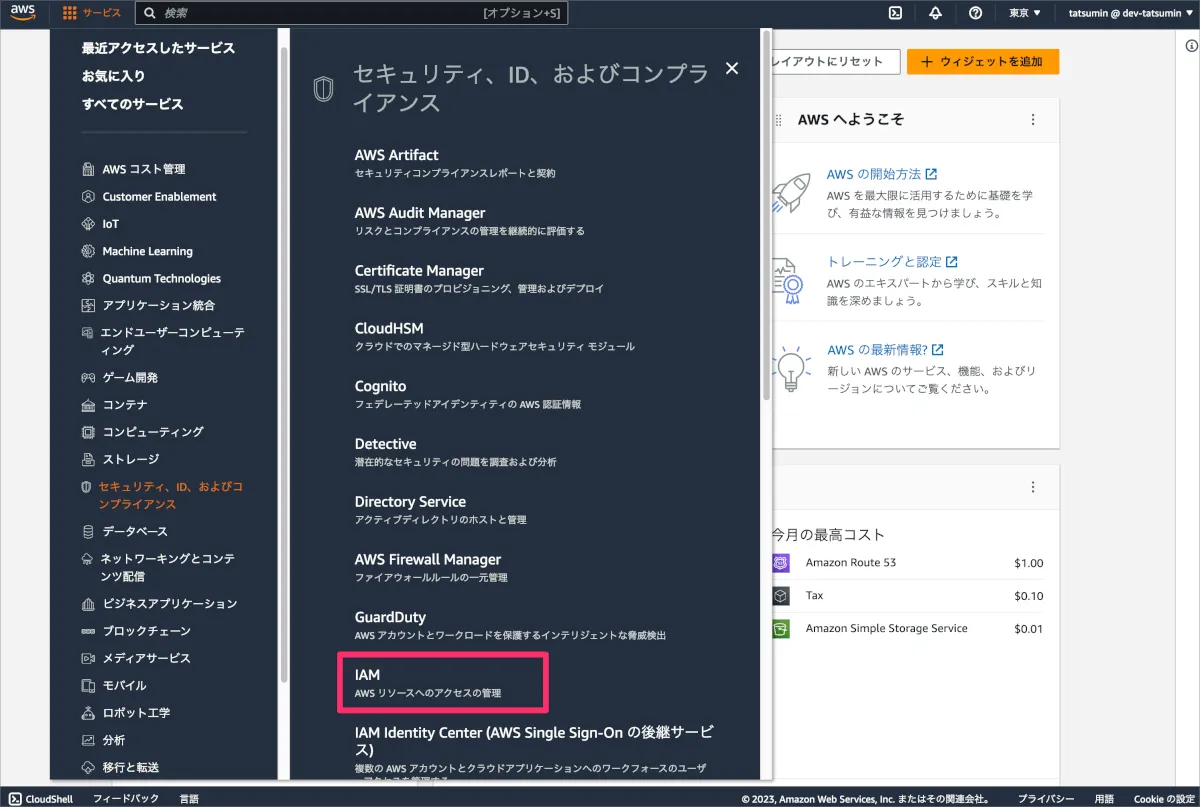Image resolution: width=1200 pixels, height=807 pixels.
Task: Click Machine Learning category icon
Action: click(x=88, y=251)
